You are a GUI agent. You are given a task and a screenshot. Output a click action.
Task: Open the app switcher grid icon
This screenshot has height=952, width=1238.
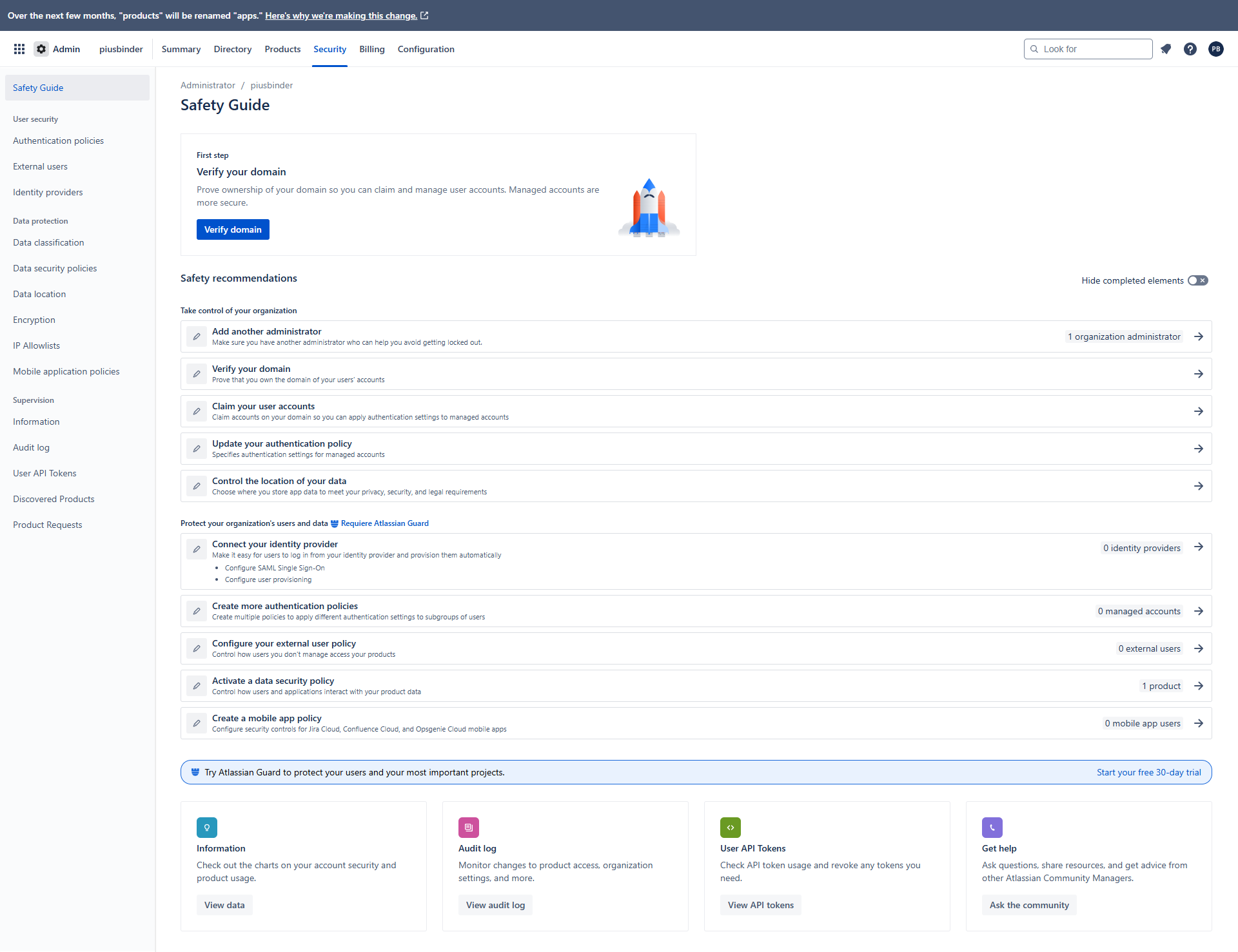[19, 49]
